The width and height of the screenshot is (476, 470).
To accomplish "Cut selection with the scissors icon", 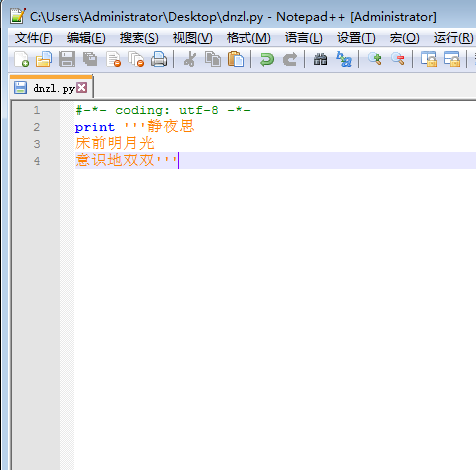I will click(x=190, y=59).
